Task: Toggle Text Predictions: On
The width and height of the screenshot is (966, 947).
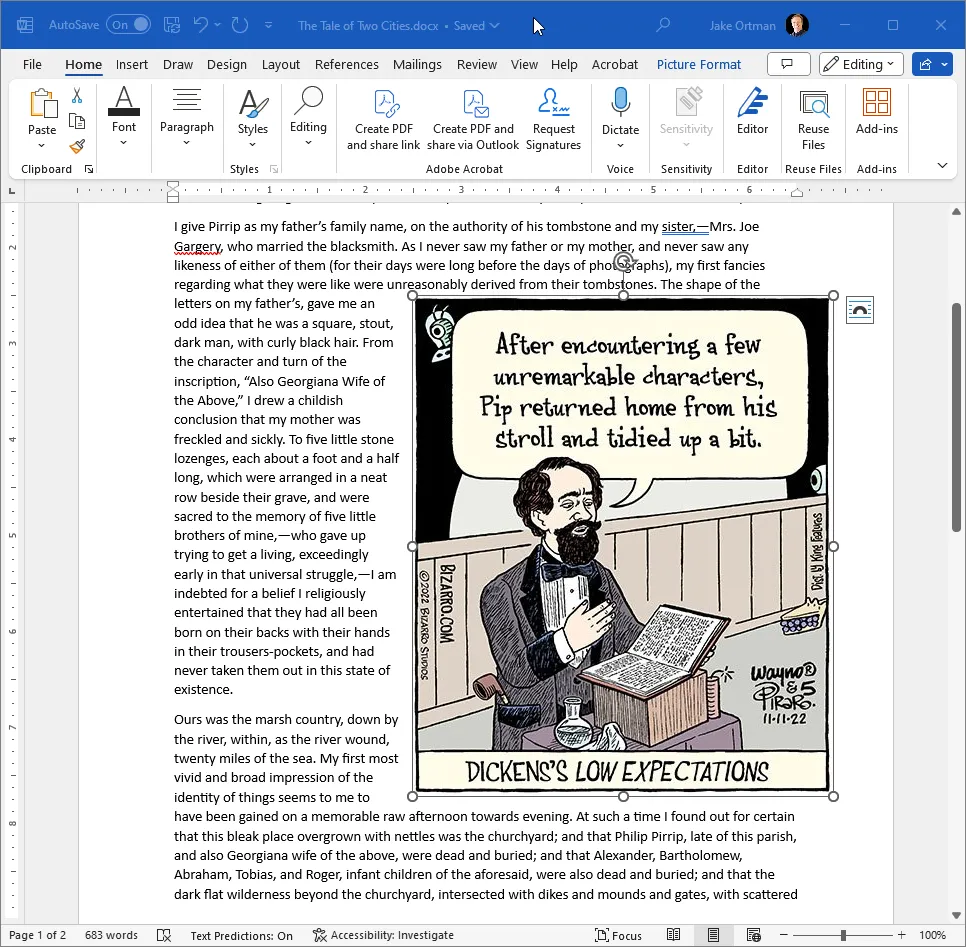Action: [x=242, y=935]
